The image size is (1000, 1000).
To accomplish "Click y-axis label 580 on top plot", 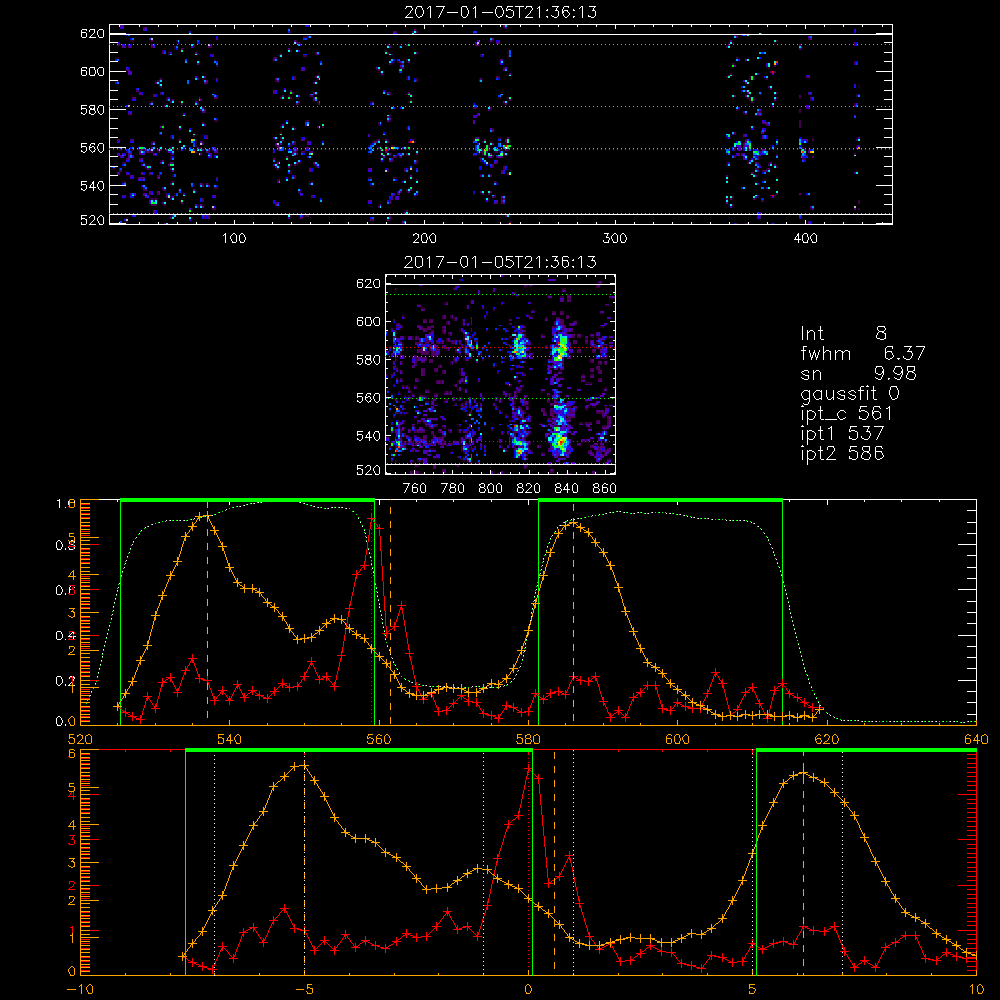I will (92, 110).
